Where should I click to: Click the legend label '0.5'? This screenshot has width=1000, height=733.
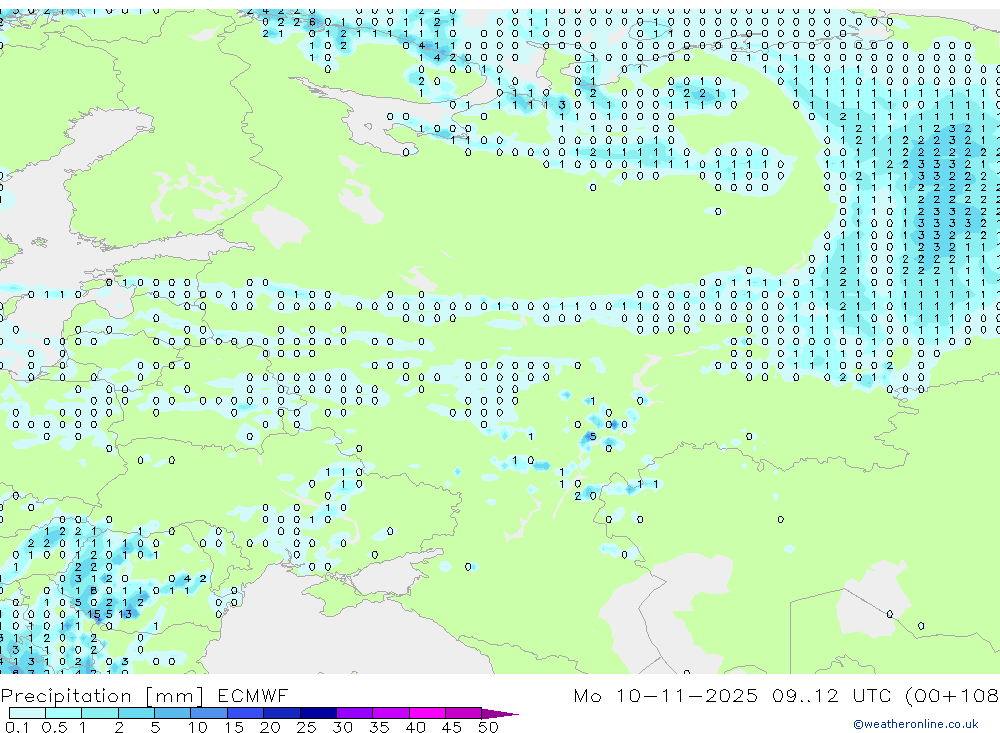54,727
